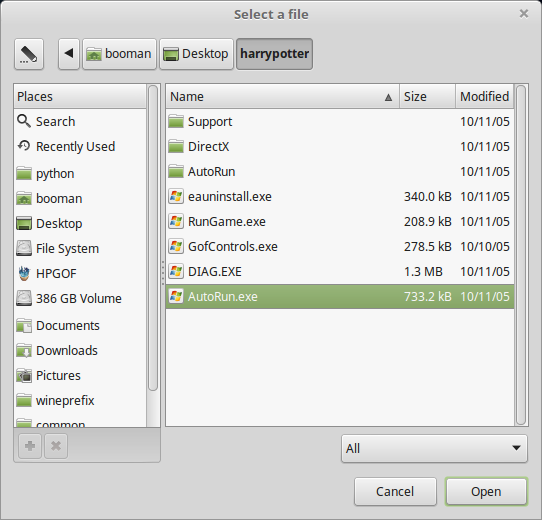
Task: Select the AutoRun folder icon
Action: pos(176,171)
